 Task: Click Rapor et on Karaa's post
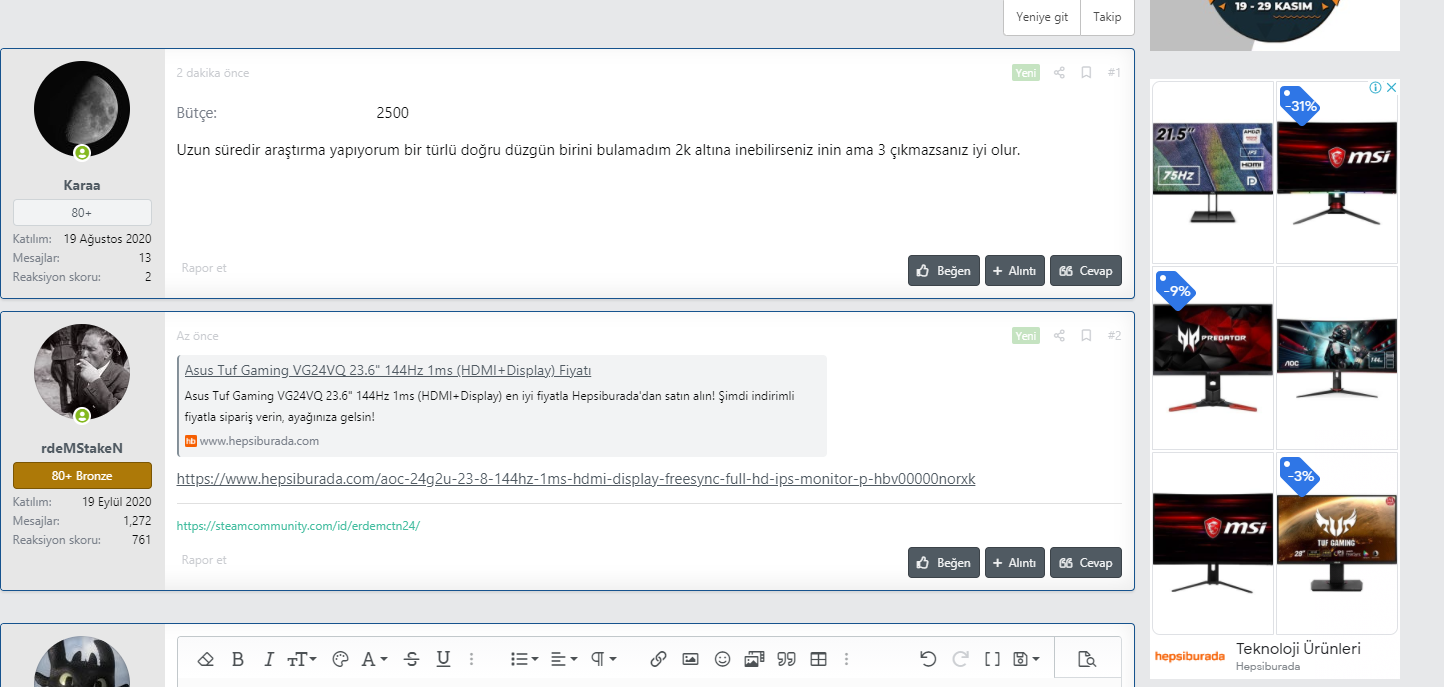pos(204,268)
